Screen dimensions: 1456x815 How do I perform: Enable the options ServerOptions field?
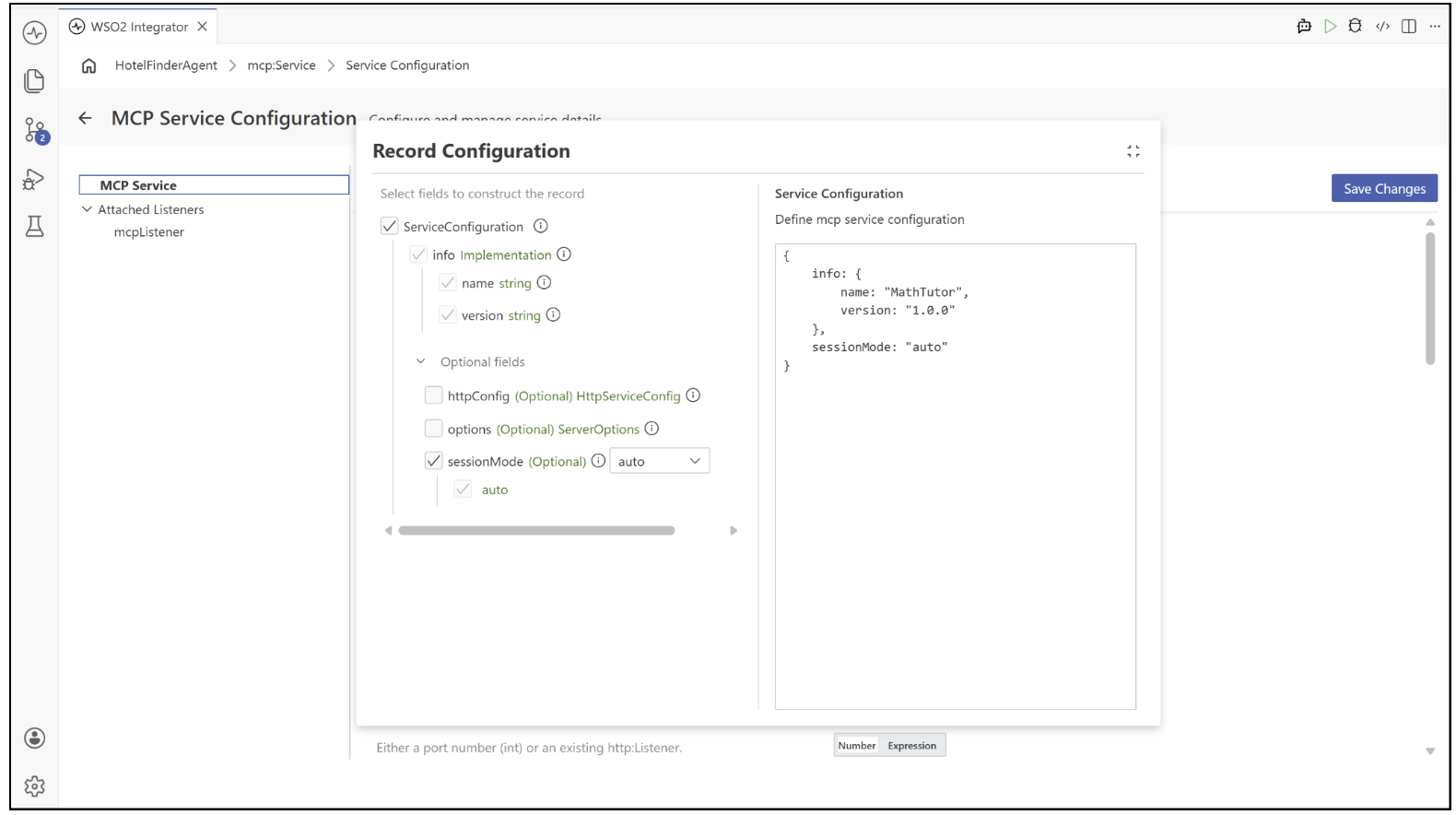tap(433, 429)
